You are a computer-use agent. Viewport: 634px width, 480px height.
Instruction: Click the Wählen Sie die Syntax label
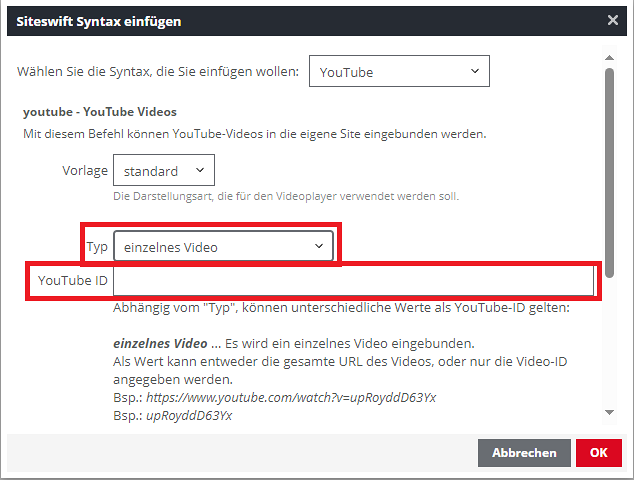(158, 72)
